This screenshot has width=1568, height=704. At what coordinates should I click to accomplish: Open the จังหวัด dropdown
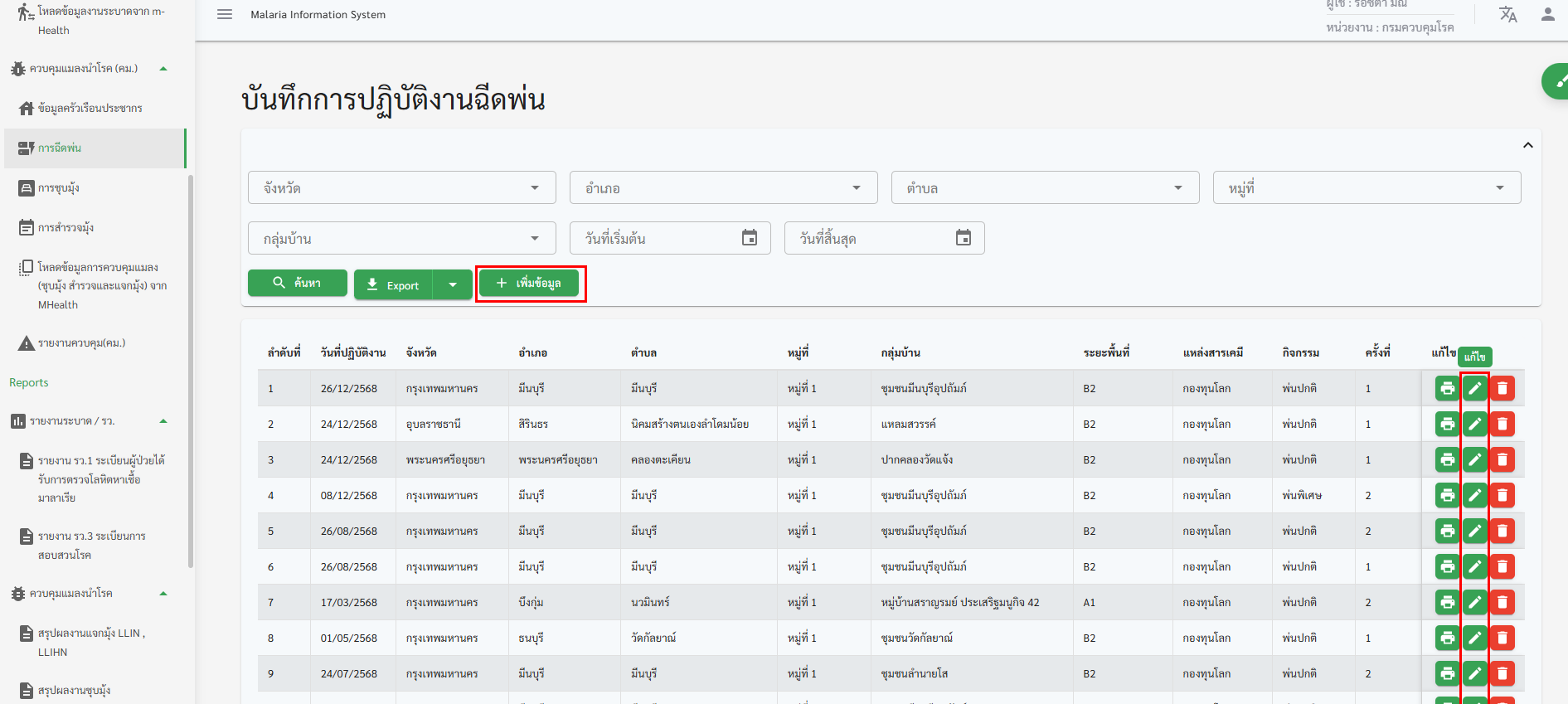coord(401,187)
